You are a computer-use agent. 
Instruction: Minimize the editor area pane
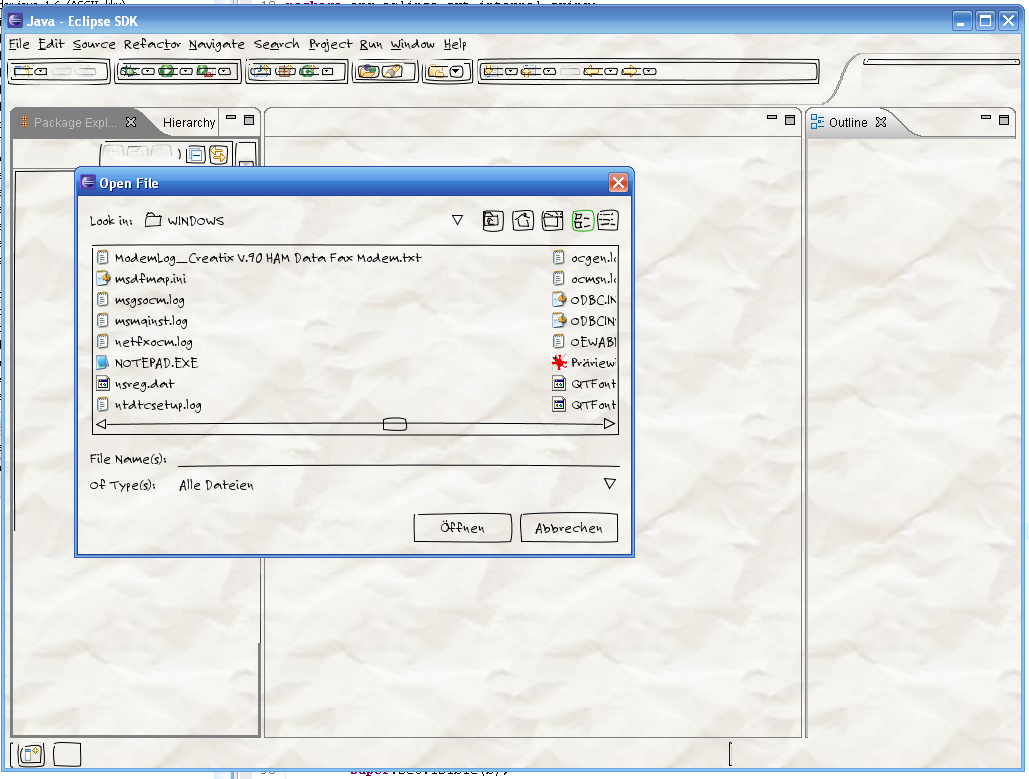pos(772,119)
